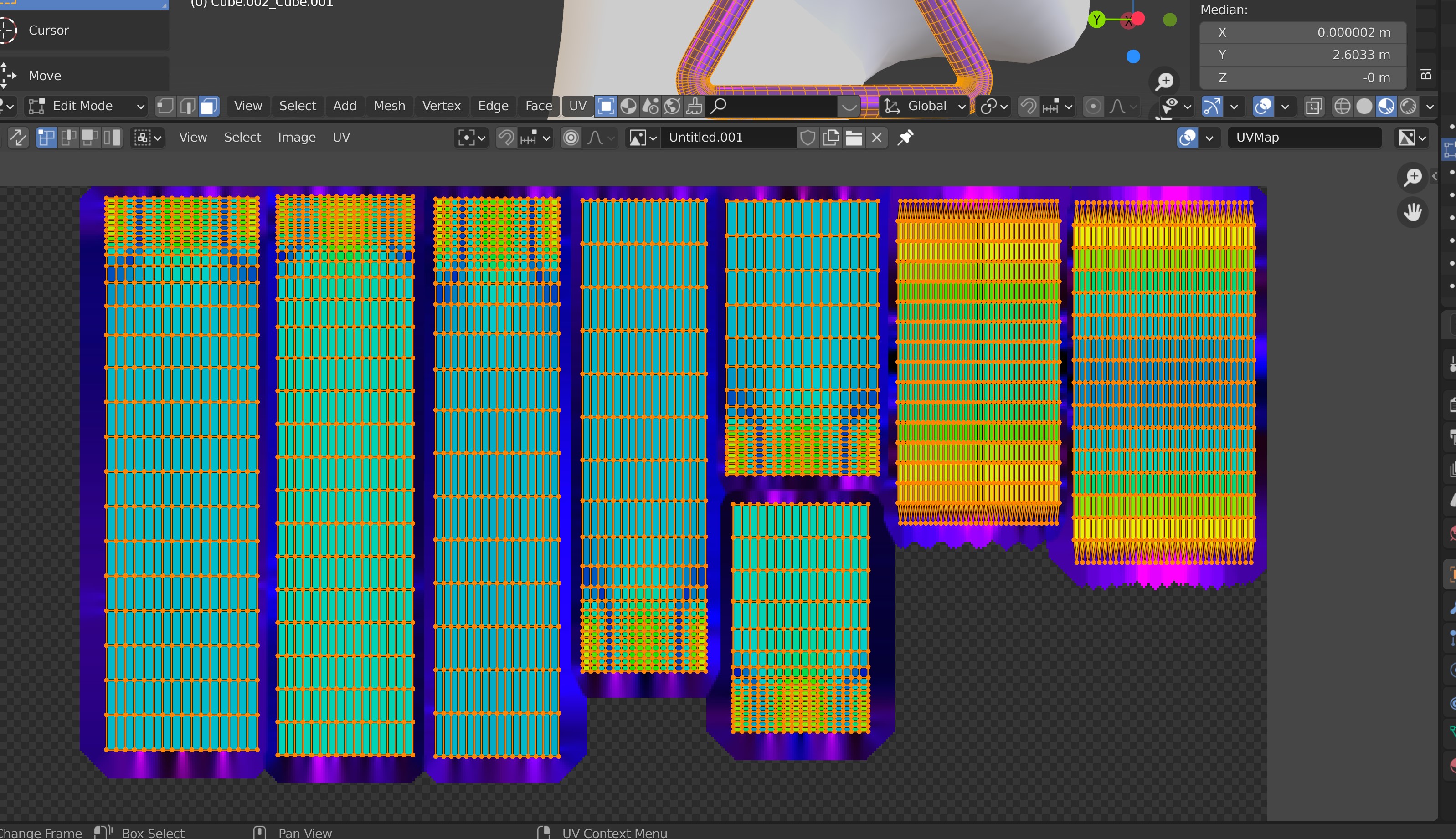
Task: Switch to face select mode in 3D viewport
Action: [209, 106]
